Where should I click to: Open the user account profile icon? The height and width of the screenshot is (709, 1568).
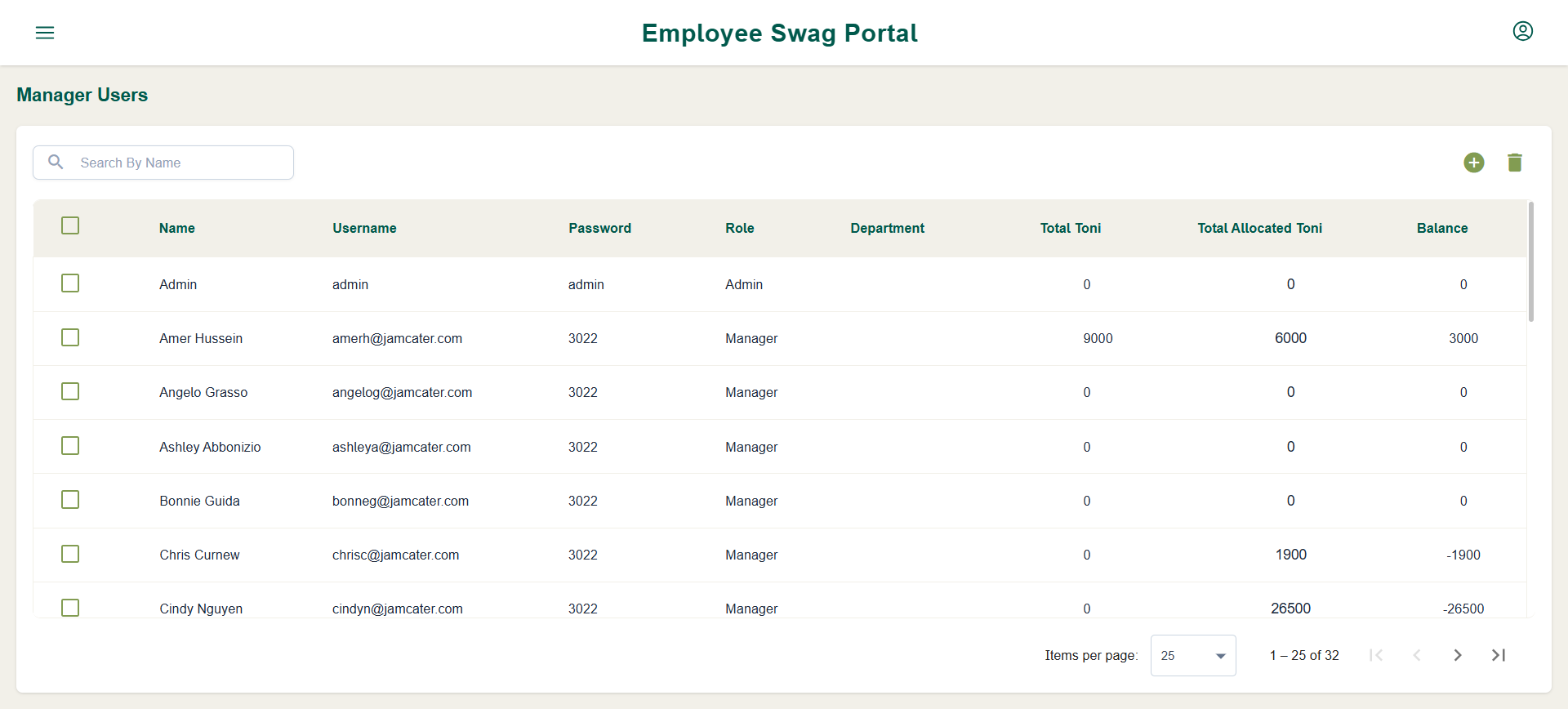click(x=1522, y=31)
